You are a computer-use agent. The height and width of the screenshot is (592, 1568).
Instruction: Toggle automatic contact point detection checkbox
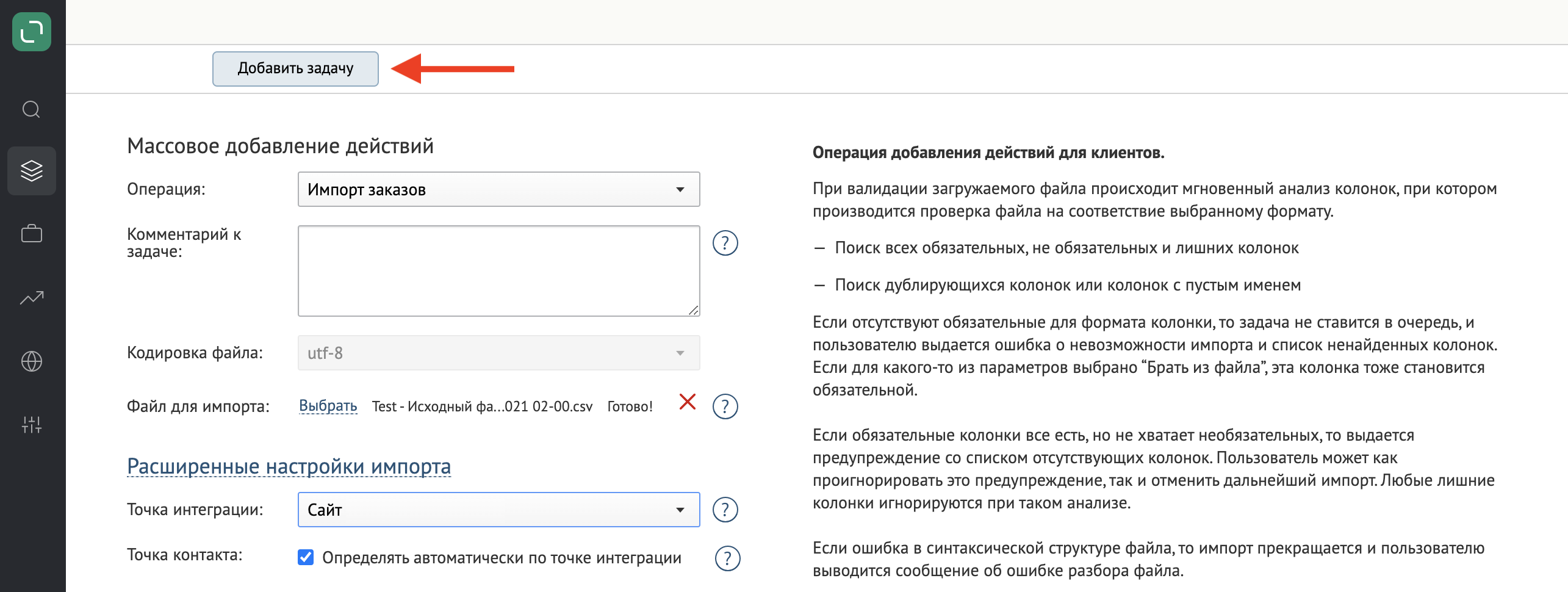click(306, 557)
